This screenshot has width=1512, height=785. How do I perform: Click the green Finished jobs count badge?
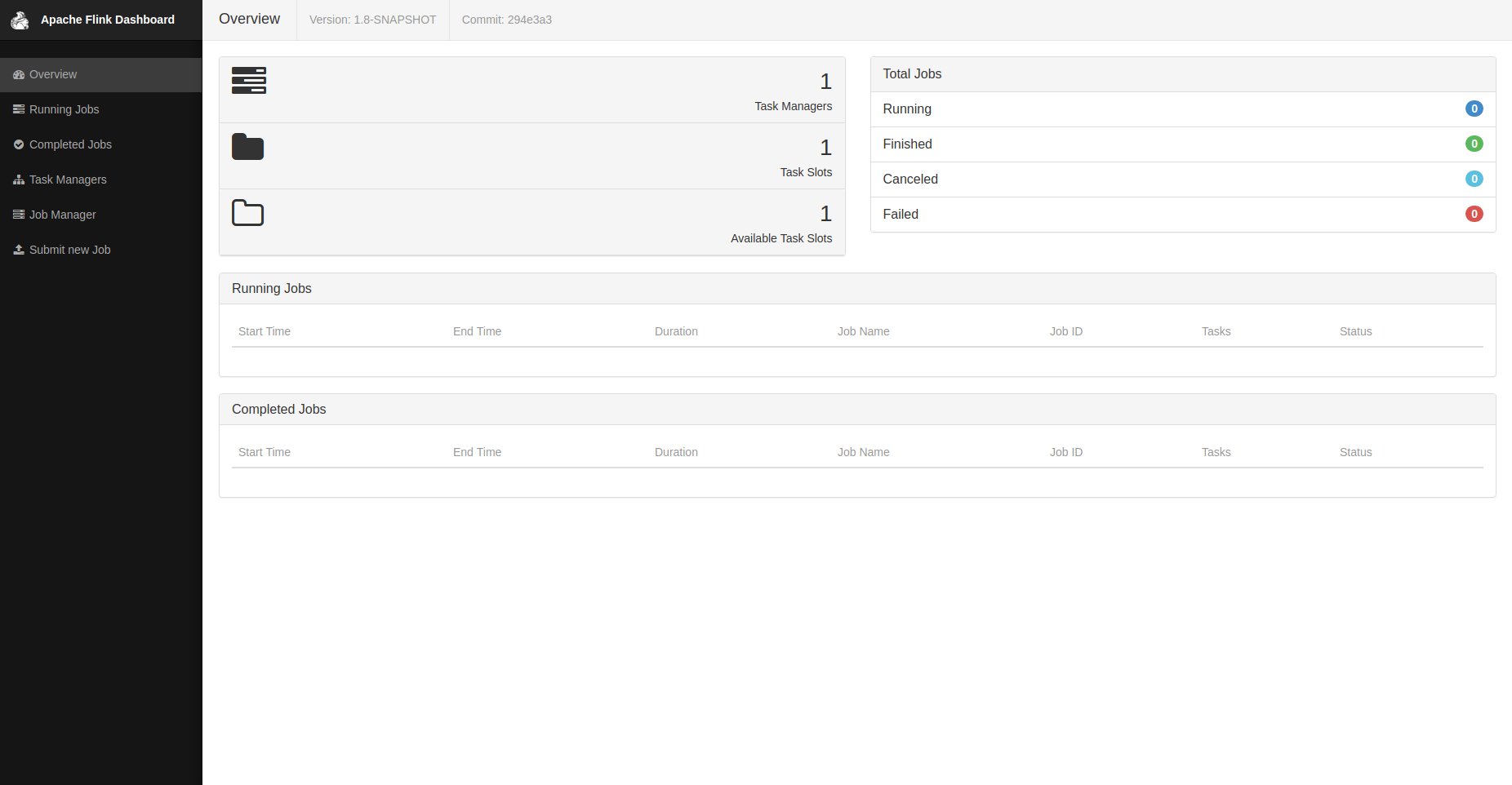(x=1474, y=144)
